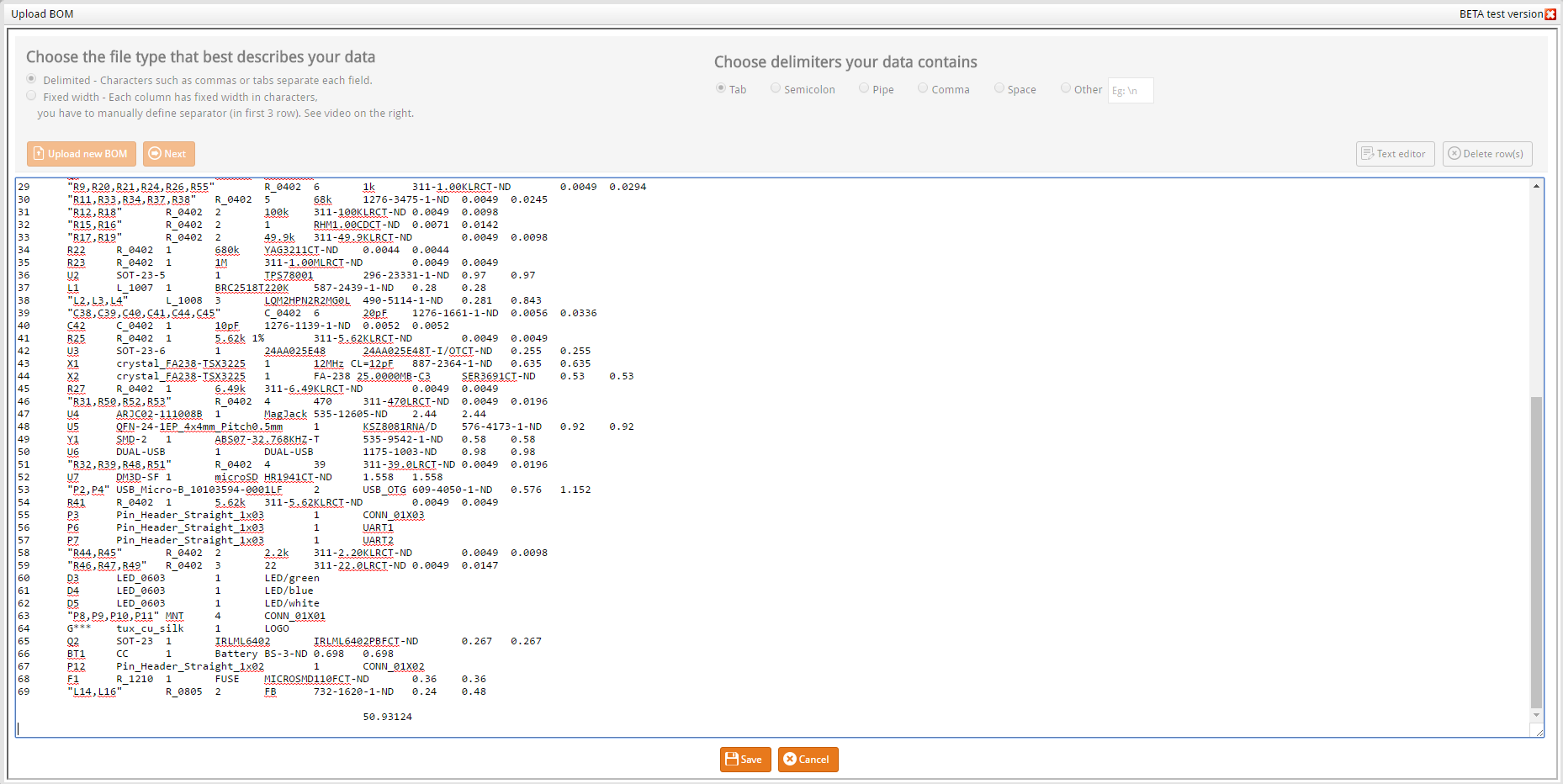
Task: Click the text KSZ8081RNA/D
Action: click(400, 426)
